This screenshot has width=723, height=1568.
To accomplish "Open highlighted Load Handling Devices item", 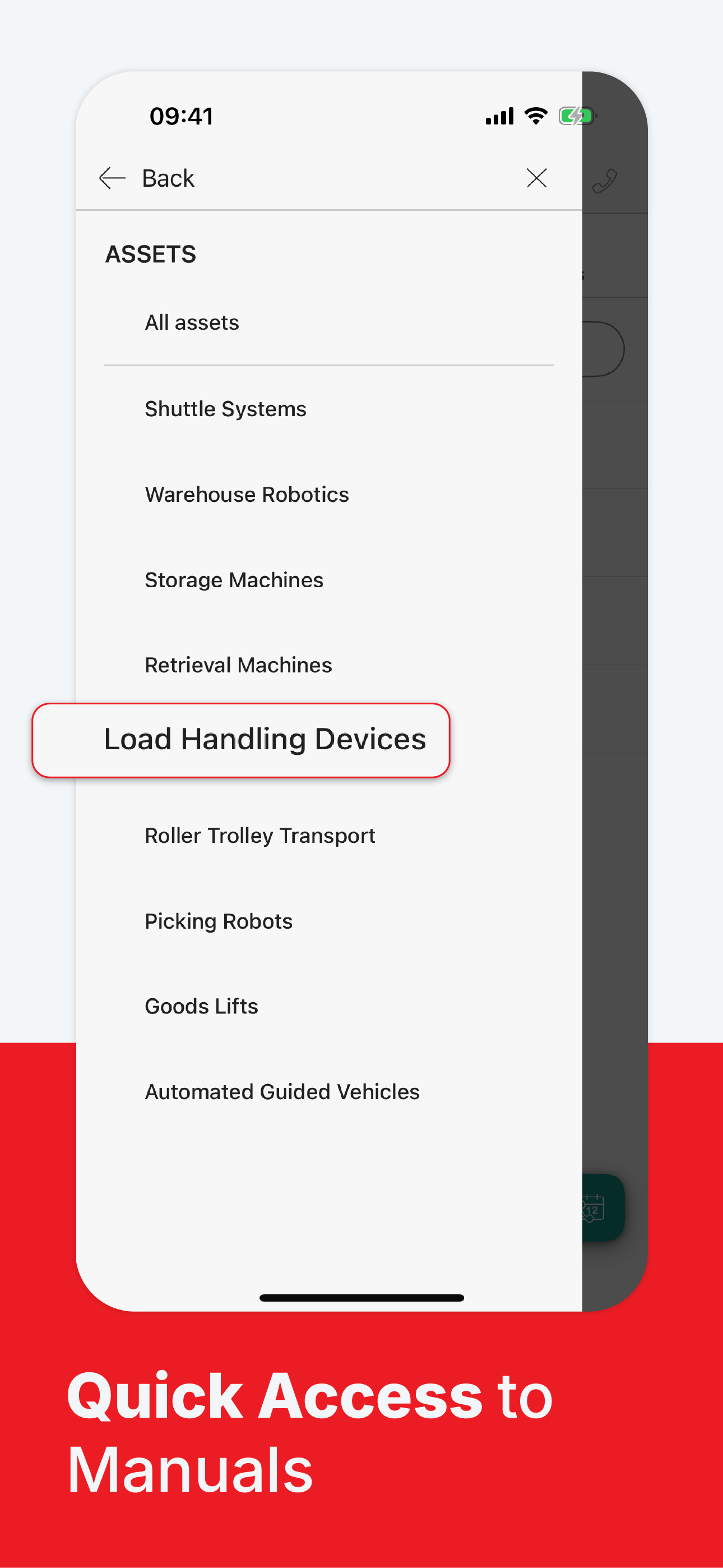I will coord(241,740).
